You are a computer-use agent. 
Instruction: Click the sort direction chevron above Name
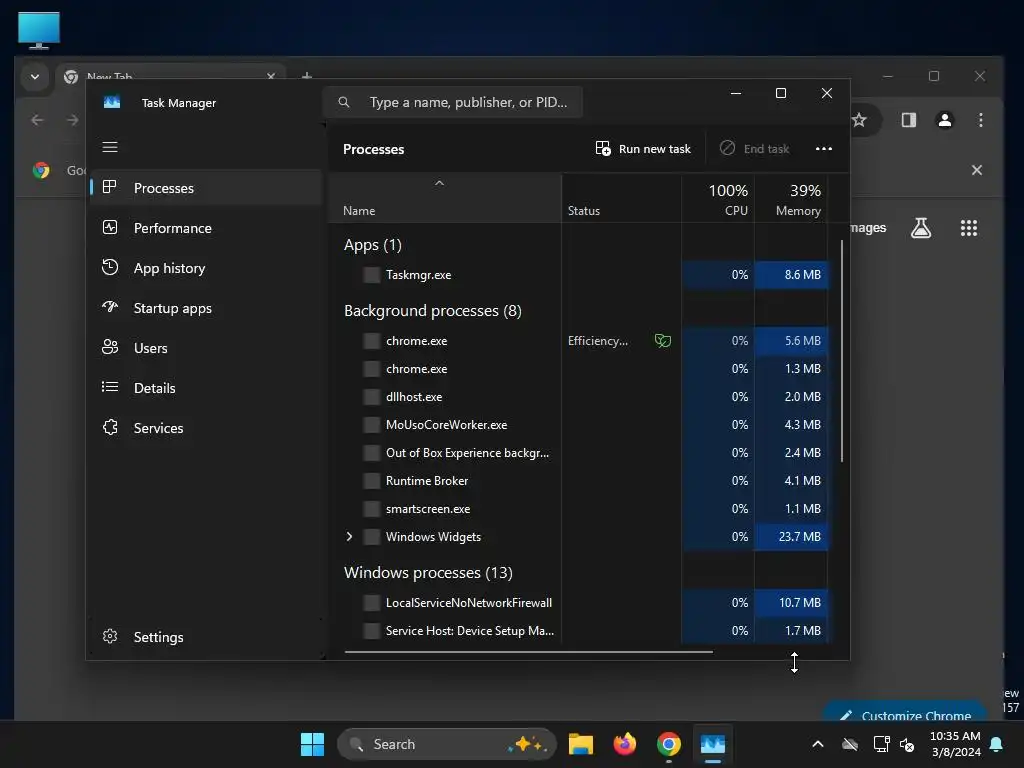click(440, 184)
